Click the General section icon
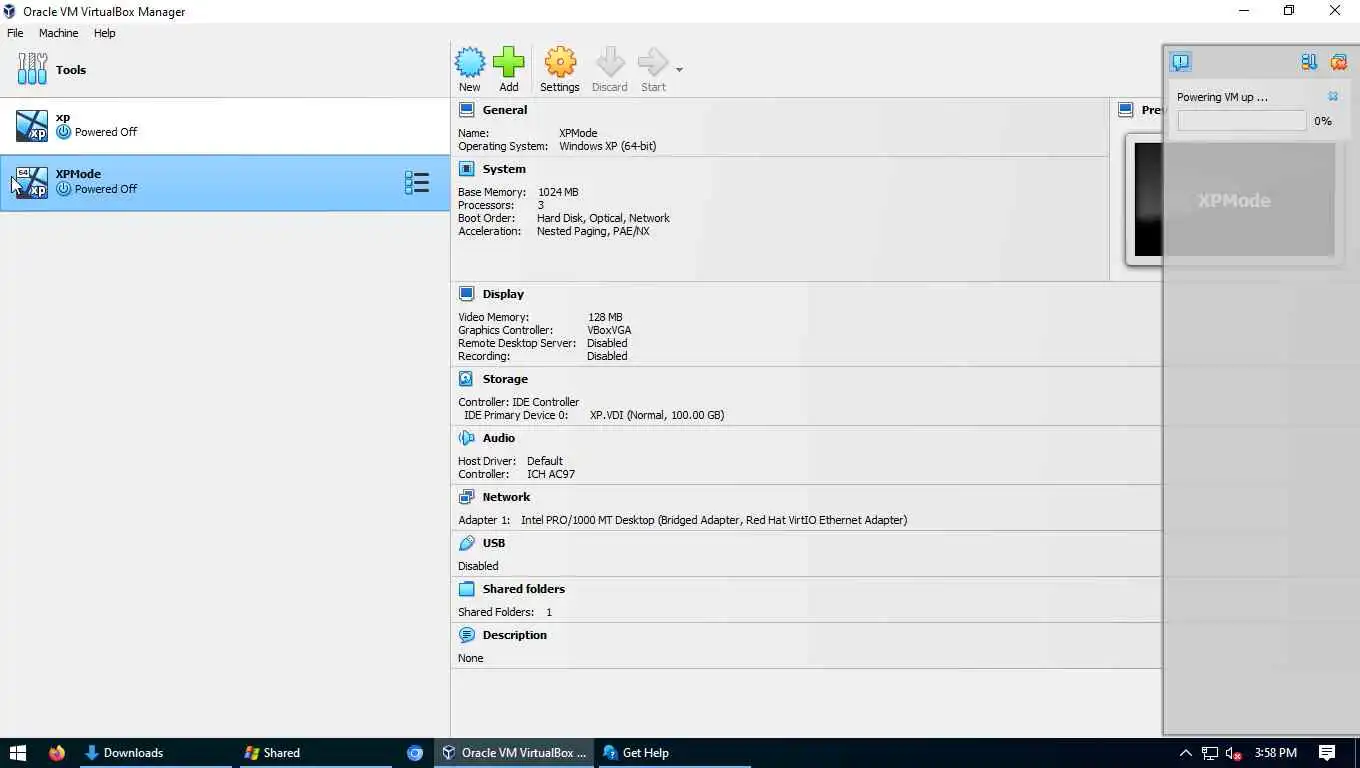Screen dimensions: 1360x768 point(466,110)
